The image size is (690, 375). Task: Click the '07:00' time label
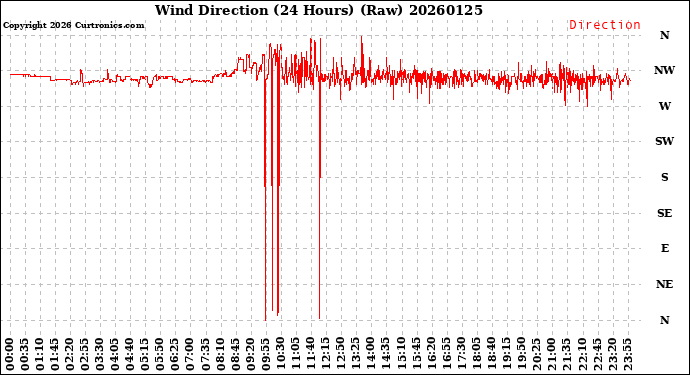190,354
